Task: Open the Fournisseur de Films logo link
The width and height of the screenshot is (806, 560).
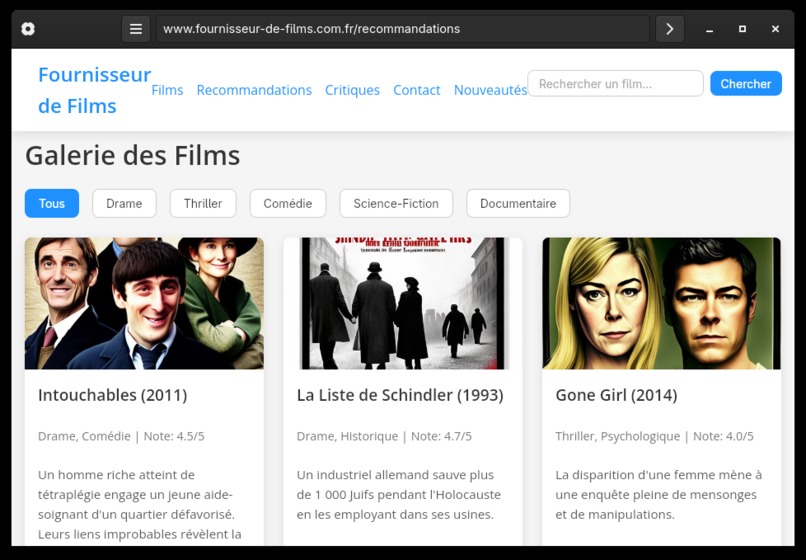Action: [x=95, y=90]
